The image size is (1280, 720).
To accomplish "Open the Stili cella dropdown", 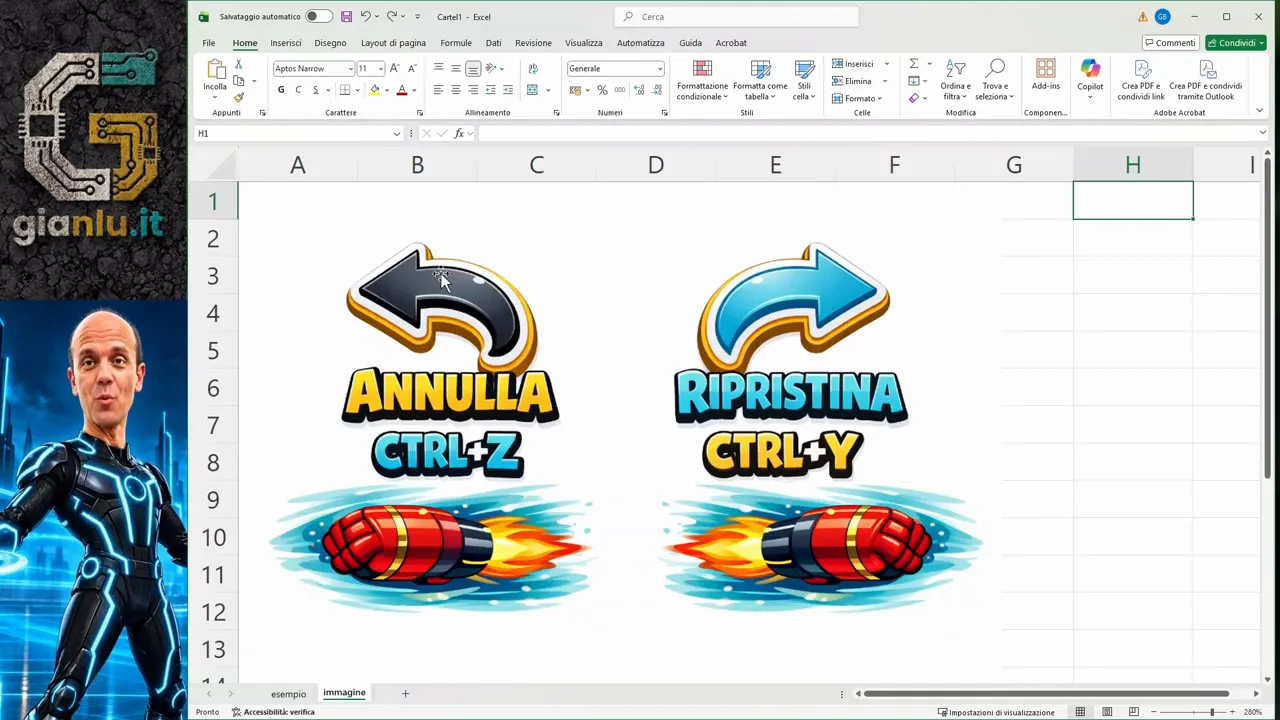I will pos(804,80).
